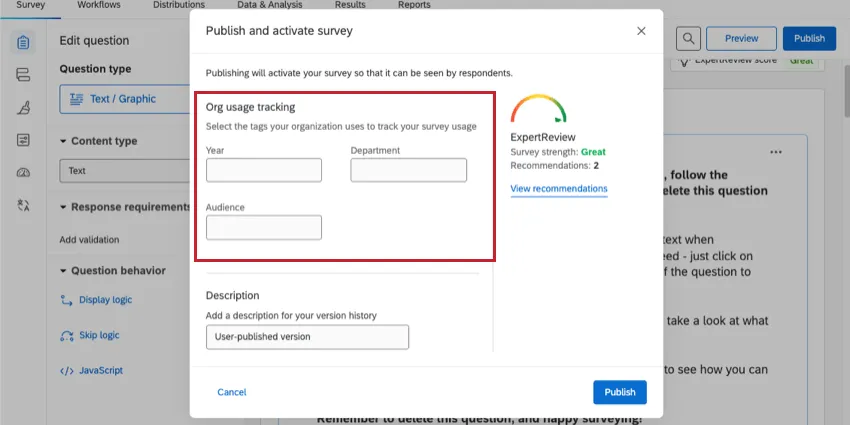850x425 pixels.
Task: Switch to the Survey tab
Action: click(x=30, y=5)
